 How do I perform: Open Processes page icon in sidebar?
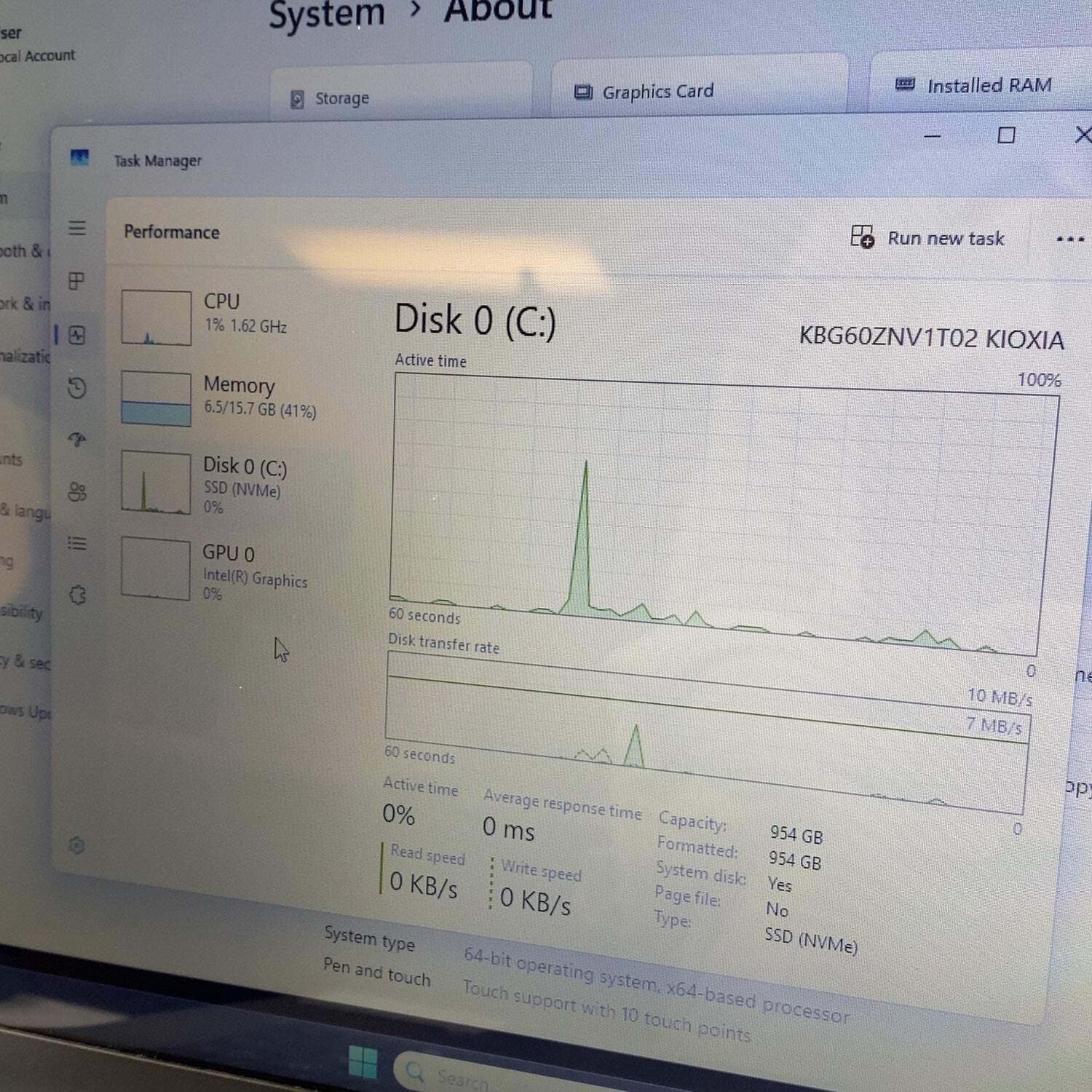[x=76, y=281]
